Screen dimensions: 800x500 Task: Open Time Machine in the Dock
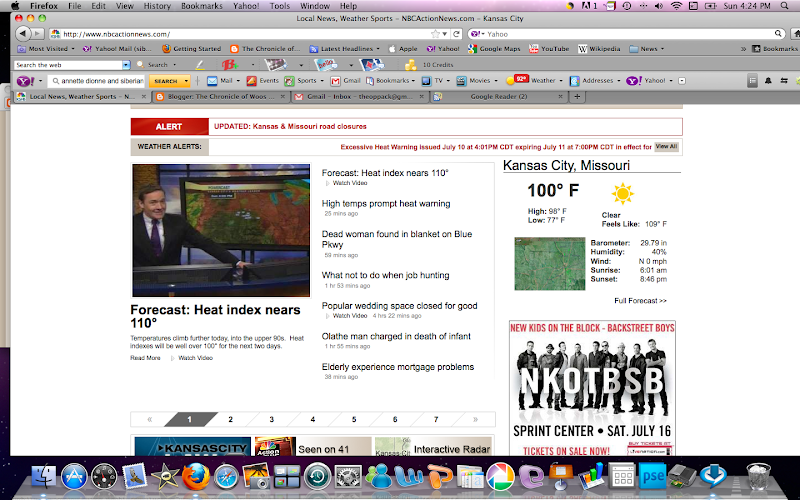[317, 477]
